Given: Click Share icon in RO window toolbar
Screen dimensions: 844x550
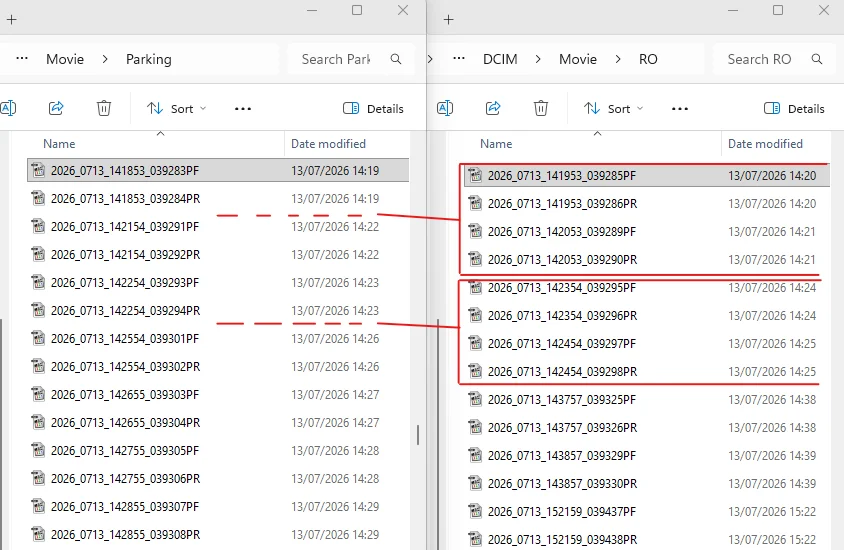Looking at the screenshot, I should coord(493,108).
